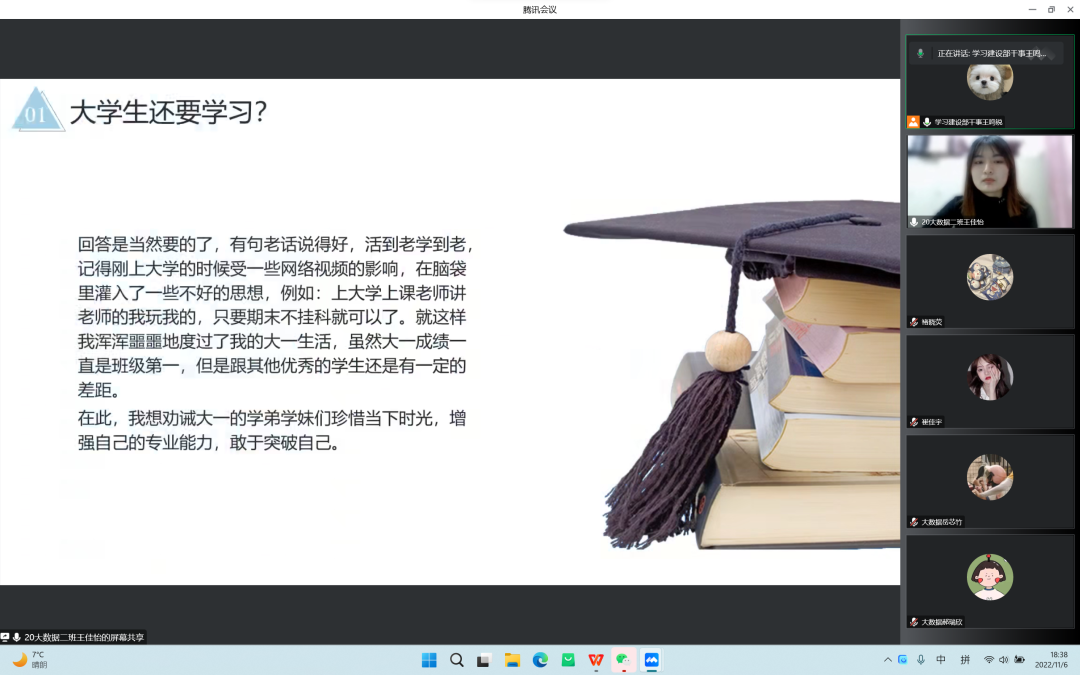Switch the 中 input language indicator

tap(941, 660)
